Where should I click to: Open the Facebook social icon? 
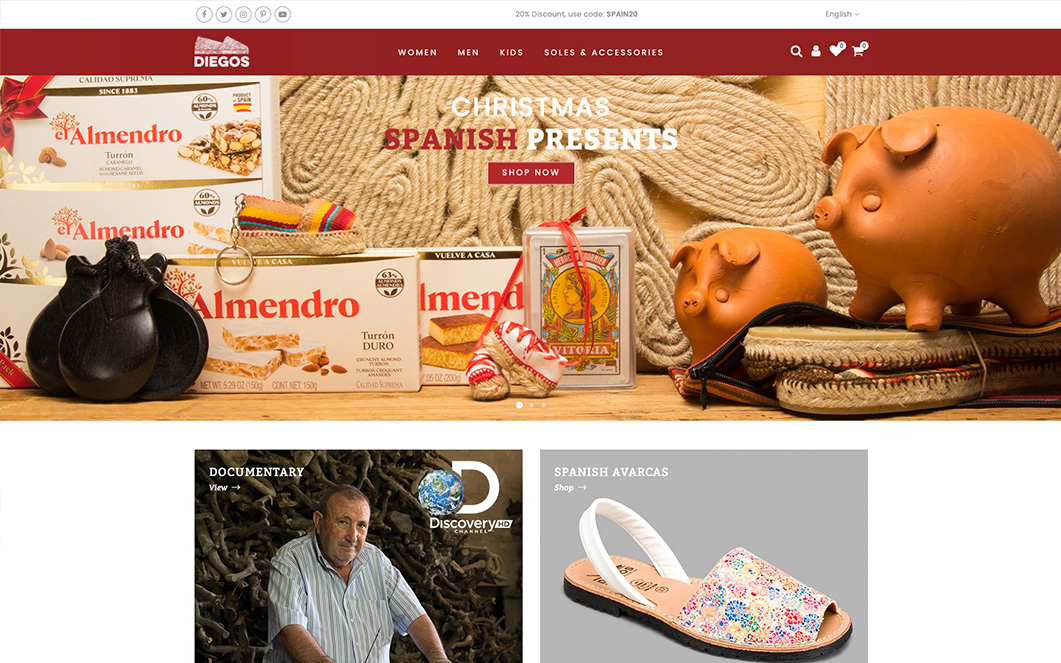coord(204,14)
